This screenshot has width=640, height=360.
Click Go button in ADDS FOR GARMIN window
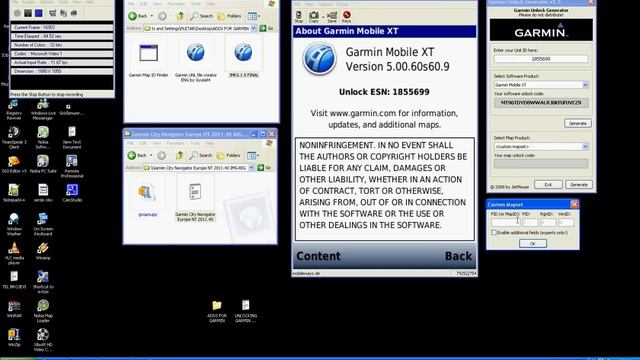click(x=267, y=29)
